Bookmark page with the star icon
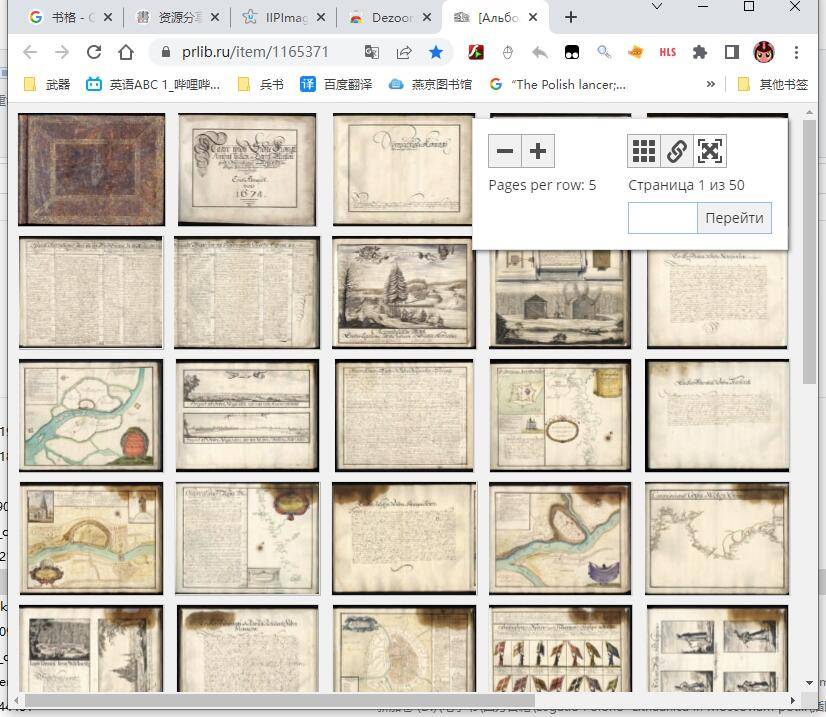Image resolution: width=826 pixels, height=717 pixels. [x=436, y=52]
